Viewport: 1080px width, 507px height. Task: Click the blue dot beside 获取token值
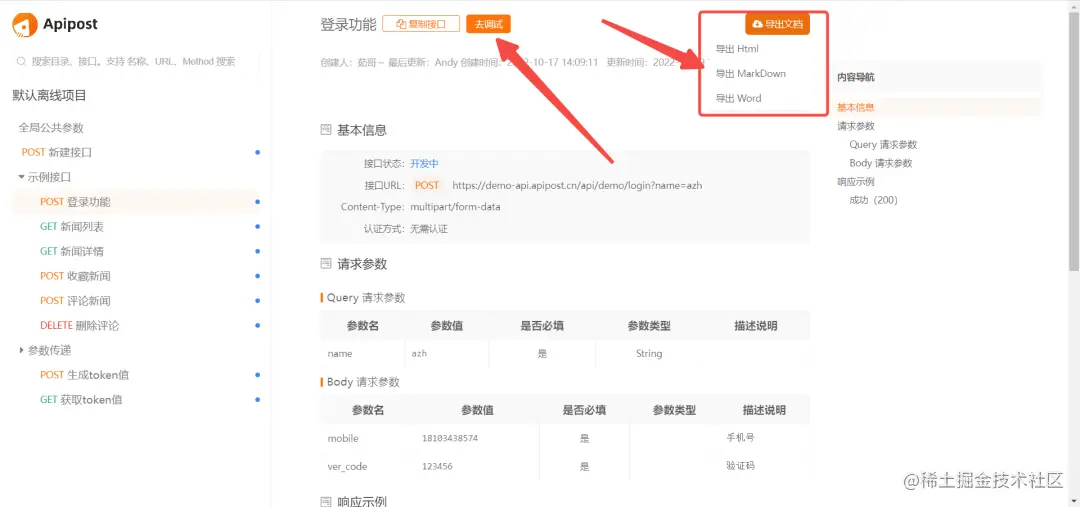pos(258,400)
